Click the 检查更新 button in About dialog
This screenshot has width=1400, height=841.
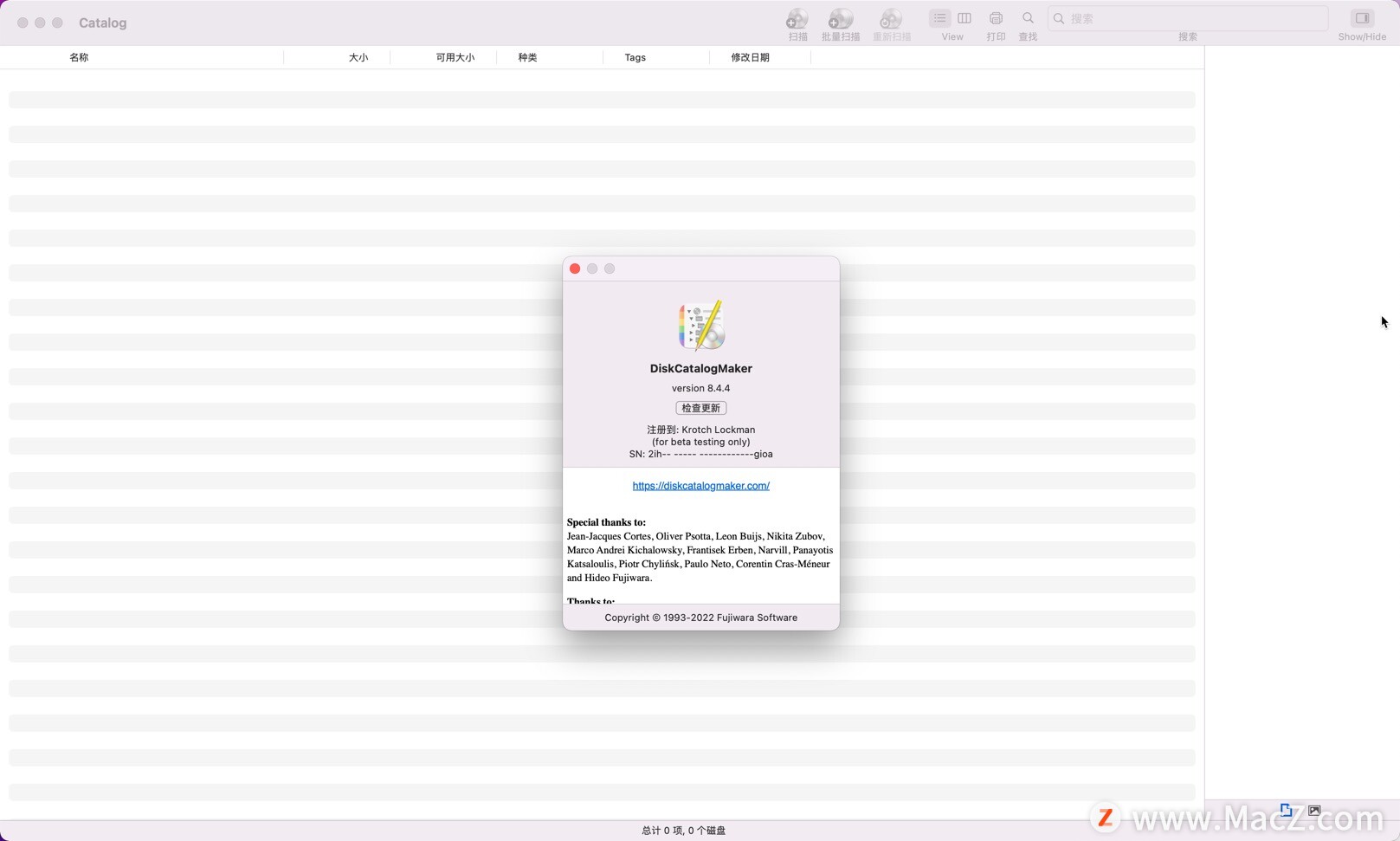(x=700, y=408)
